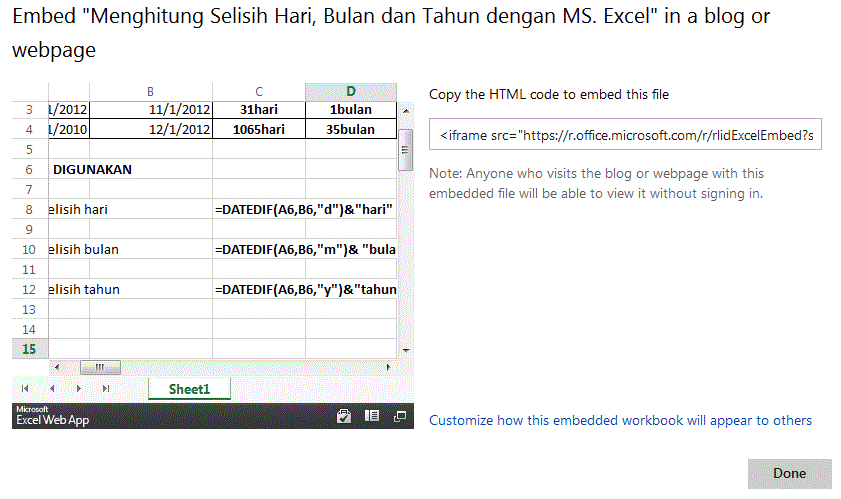Select row 10 header
The height and width of the screenshot is (499, 841).
coord(29,250)
